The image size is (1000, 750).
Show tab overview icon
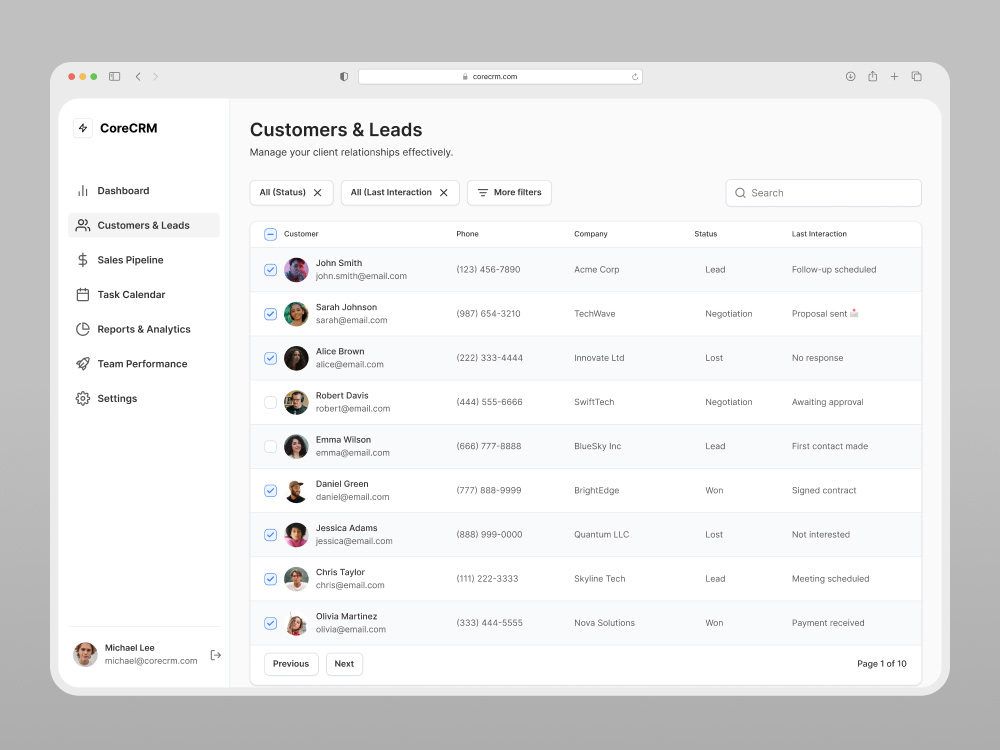pos(916,77)
